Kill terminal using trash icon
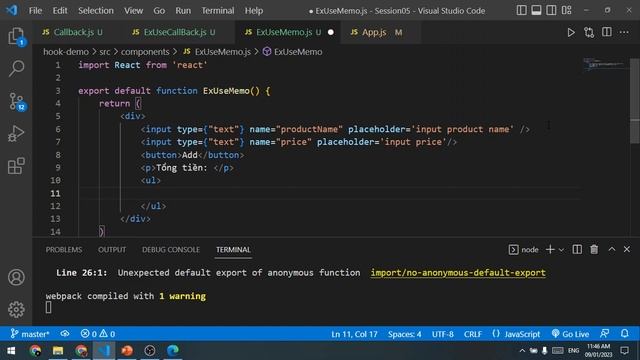 [x=594, y=249]
